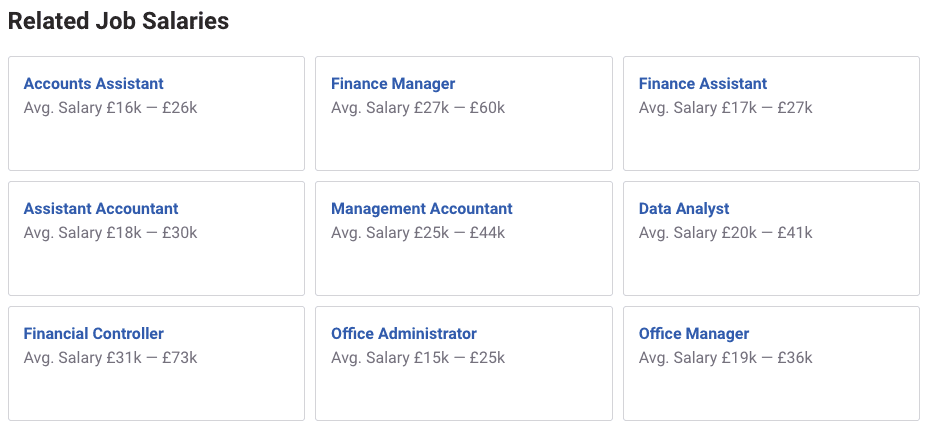
Task: Select the £20k — £41k salary range
Action: pyautogui.click(x=767, y=233)
